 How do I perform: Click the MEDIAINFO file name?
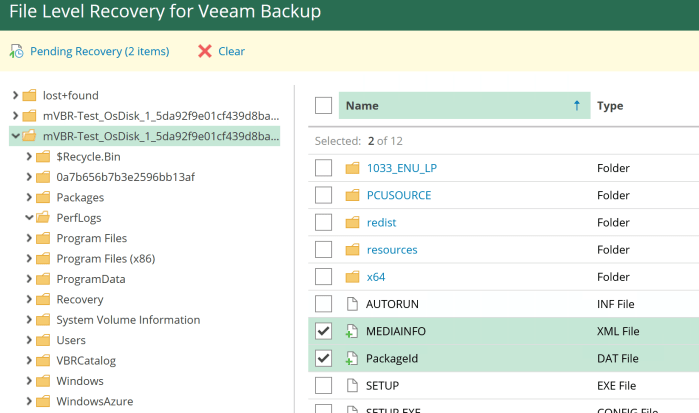396,331
